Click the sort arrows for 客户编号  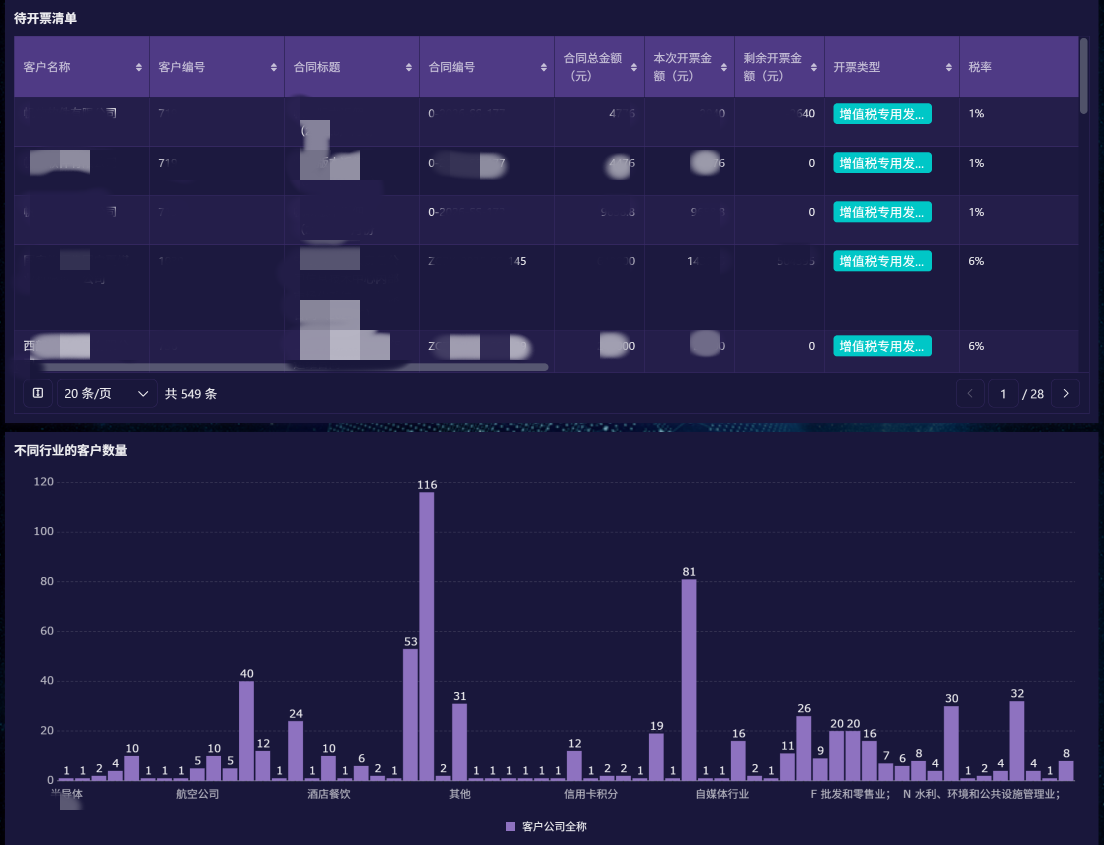tap(274, 68)
